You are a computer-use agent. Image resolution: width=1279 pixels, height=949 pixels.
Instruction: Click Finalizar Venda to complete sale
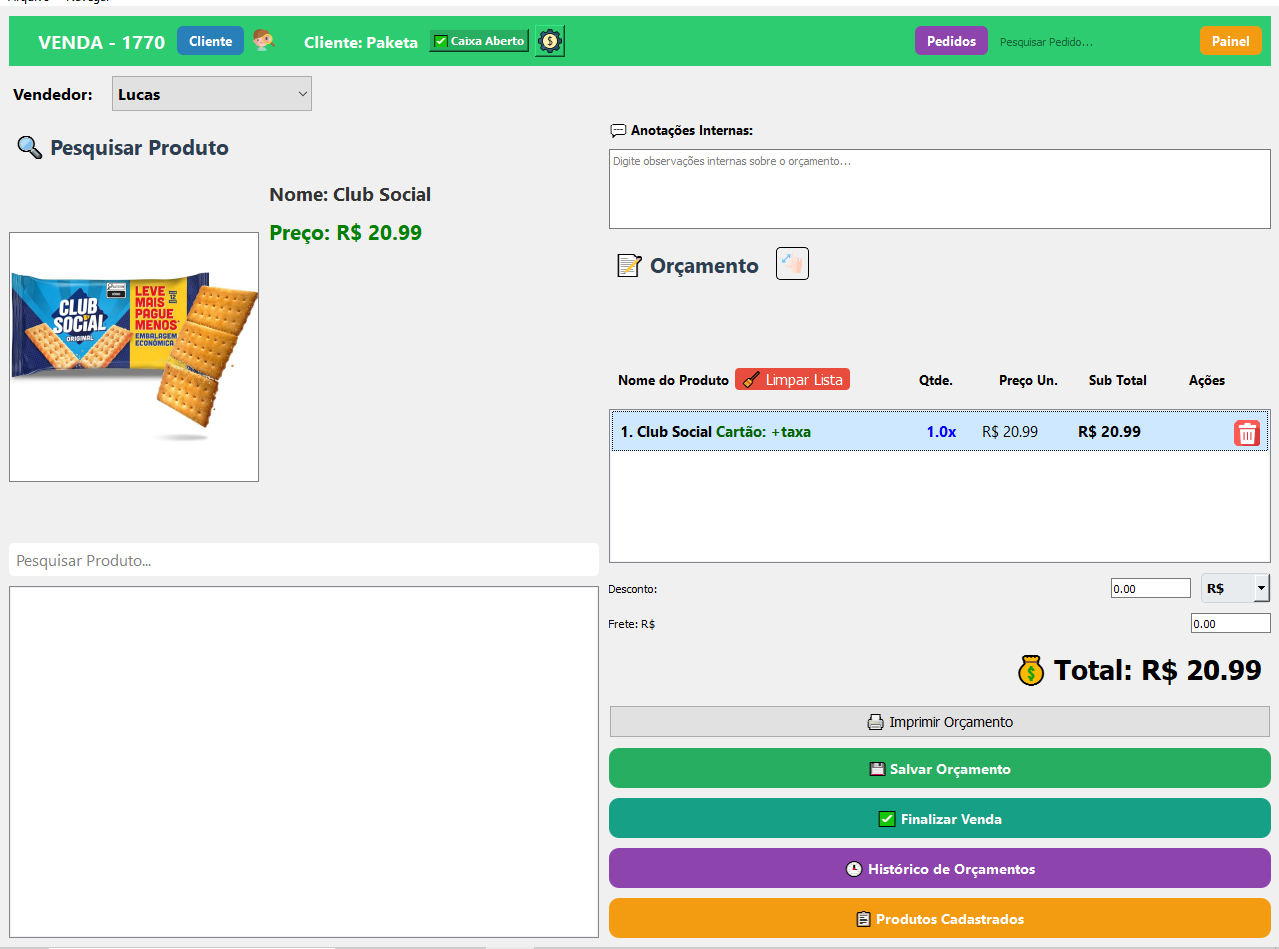939,818
